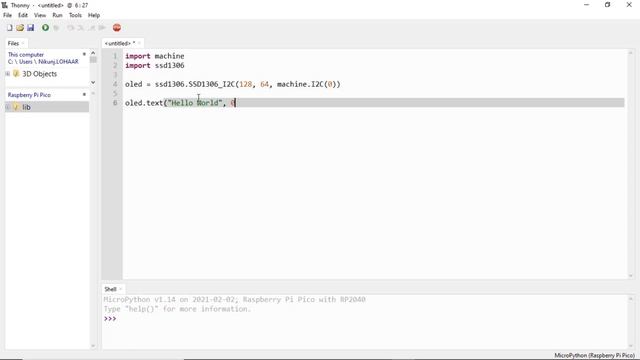
Task: Click the number 128 on line 4
Action: click(x=245, y=84)
